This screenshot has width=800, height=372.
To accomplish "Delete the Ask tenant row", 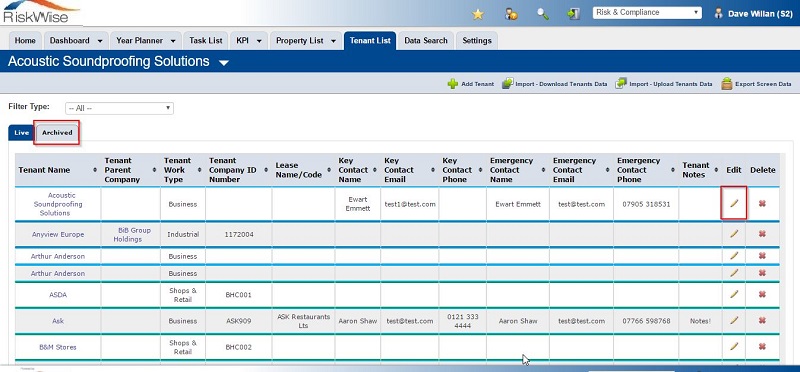I will pos(762,320).
